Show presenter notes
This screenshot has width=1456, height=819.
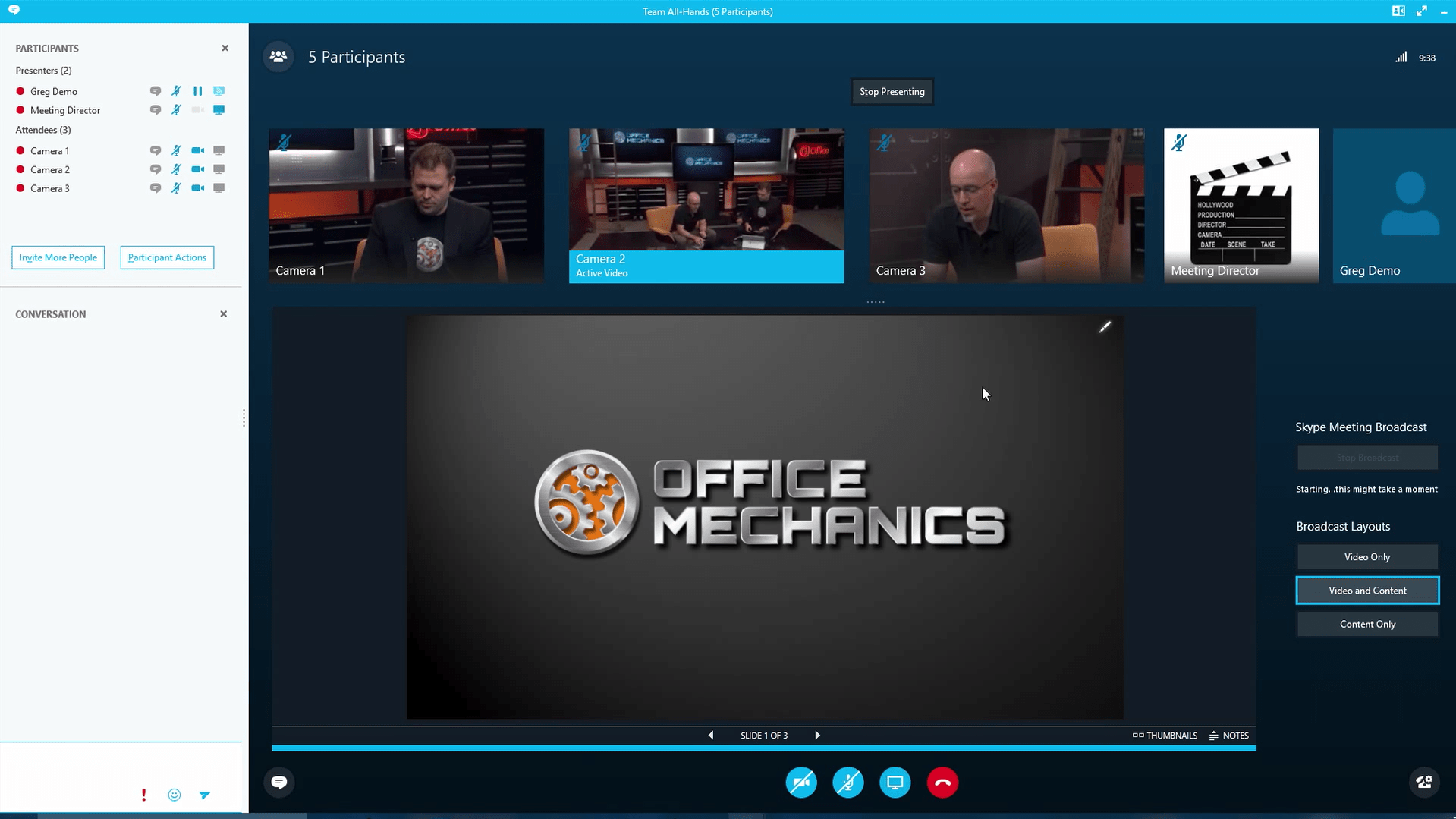click(x=1229, y=736)
